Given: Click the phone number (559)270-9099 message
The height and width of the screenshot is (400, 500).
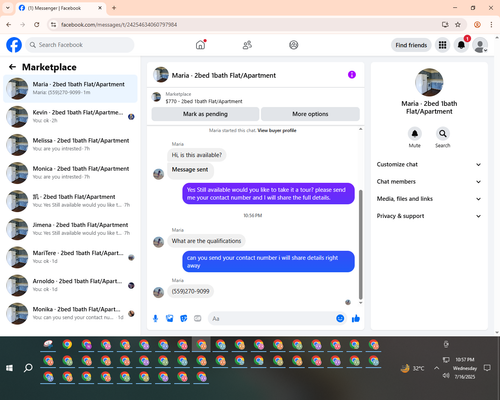Looking at the screenshot, I should pos(190,291).
